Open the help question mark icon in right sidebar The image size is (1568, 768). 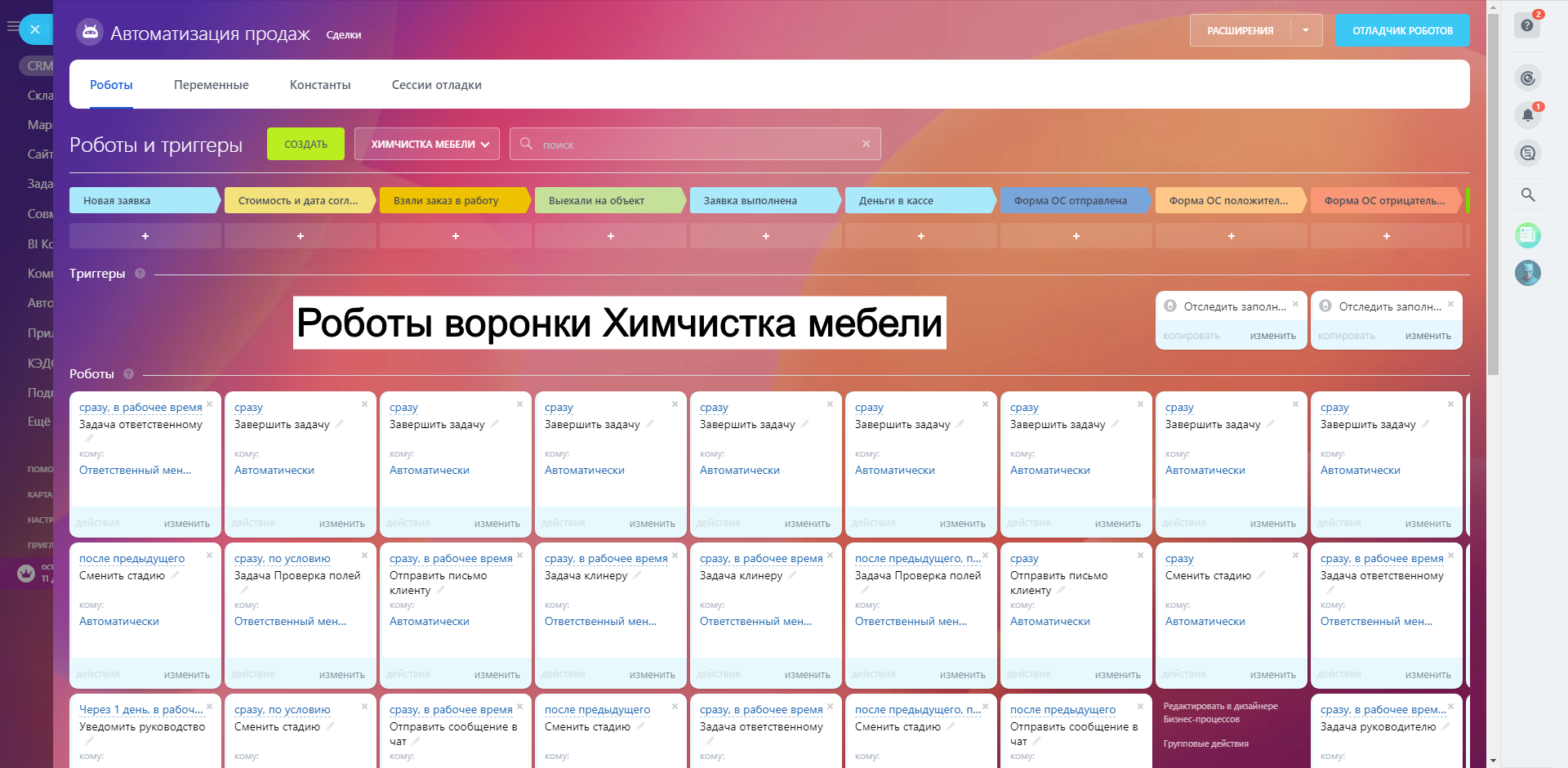point(1527,25)
